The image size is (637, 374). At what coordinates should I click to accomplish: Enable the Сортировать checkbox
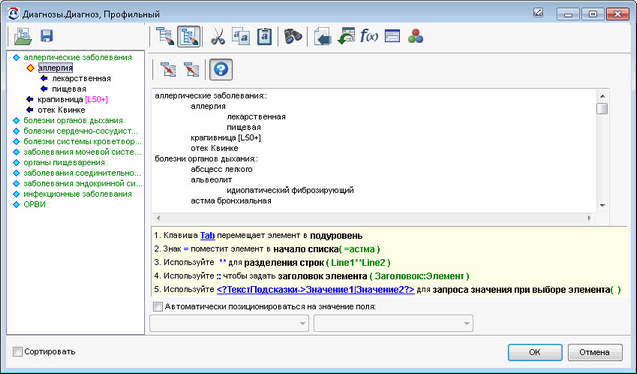pos(17,352)
